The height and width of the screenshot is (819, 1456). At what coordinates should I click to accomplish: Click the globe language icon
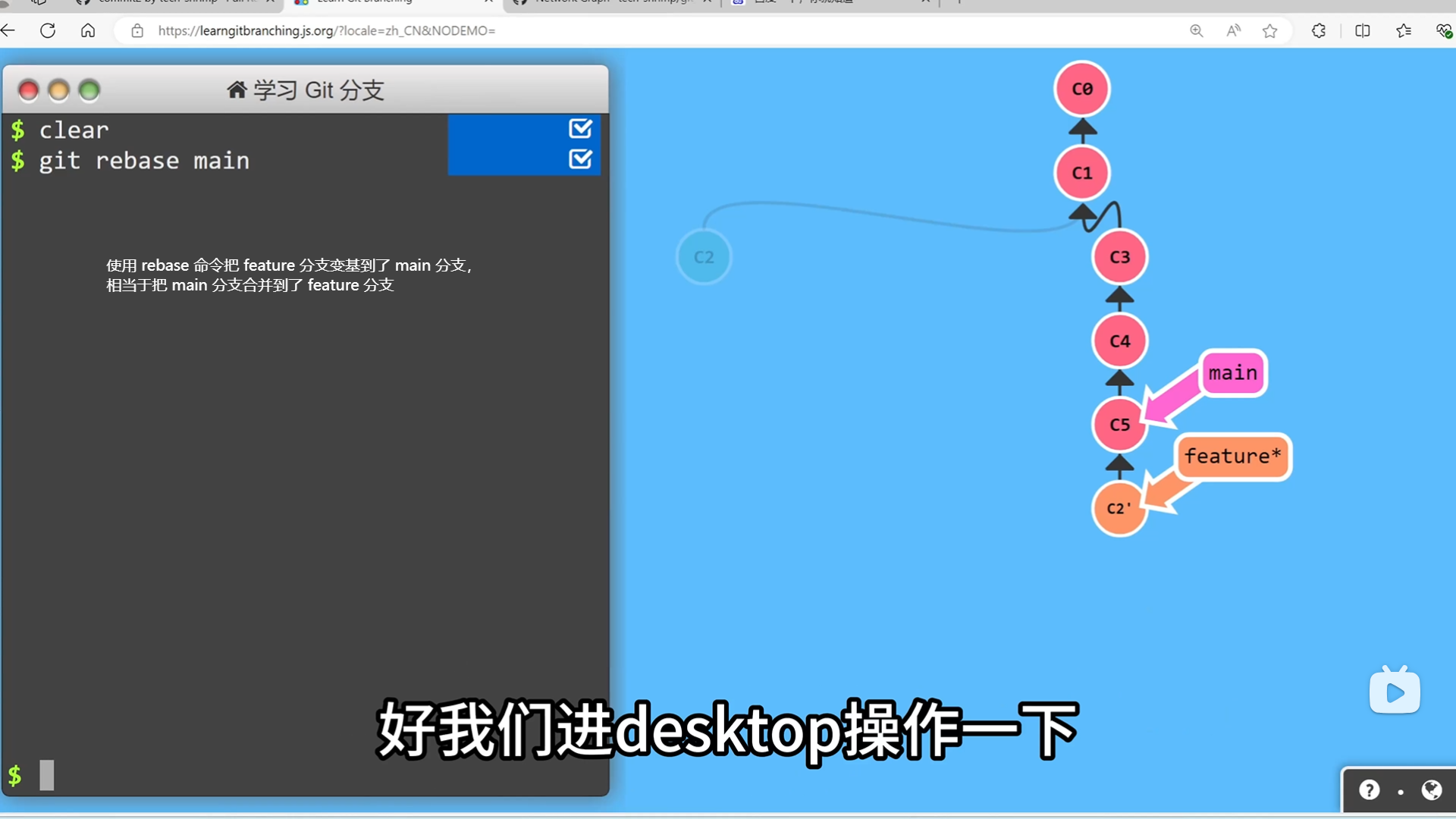click(x=1431, y=790)
